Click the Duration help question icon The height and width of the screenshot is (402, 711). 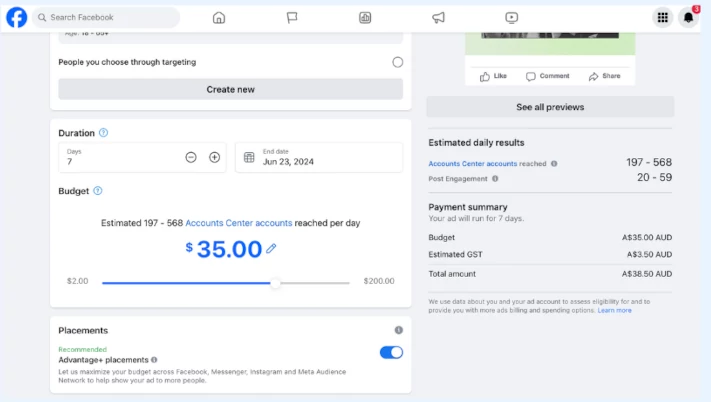(103, 133)
